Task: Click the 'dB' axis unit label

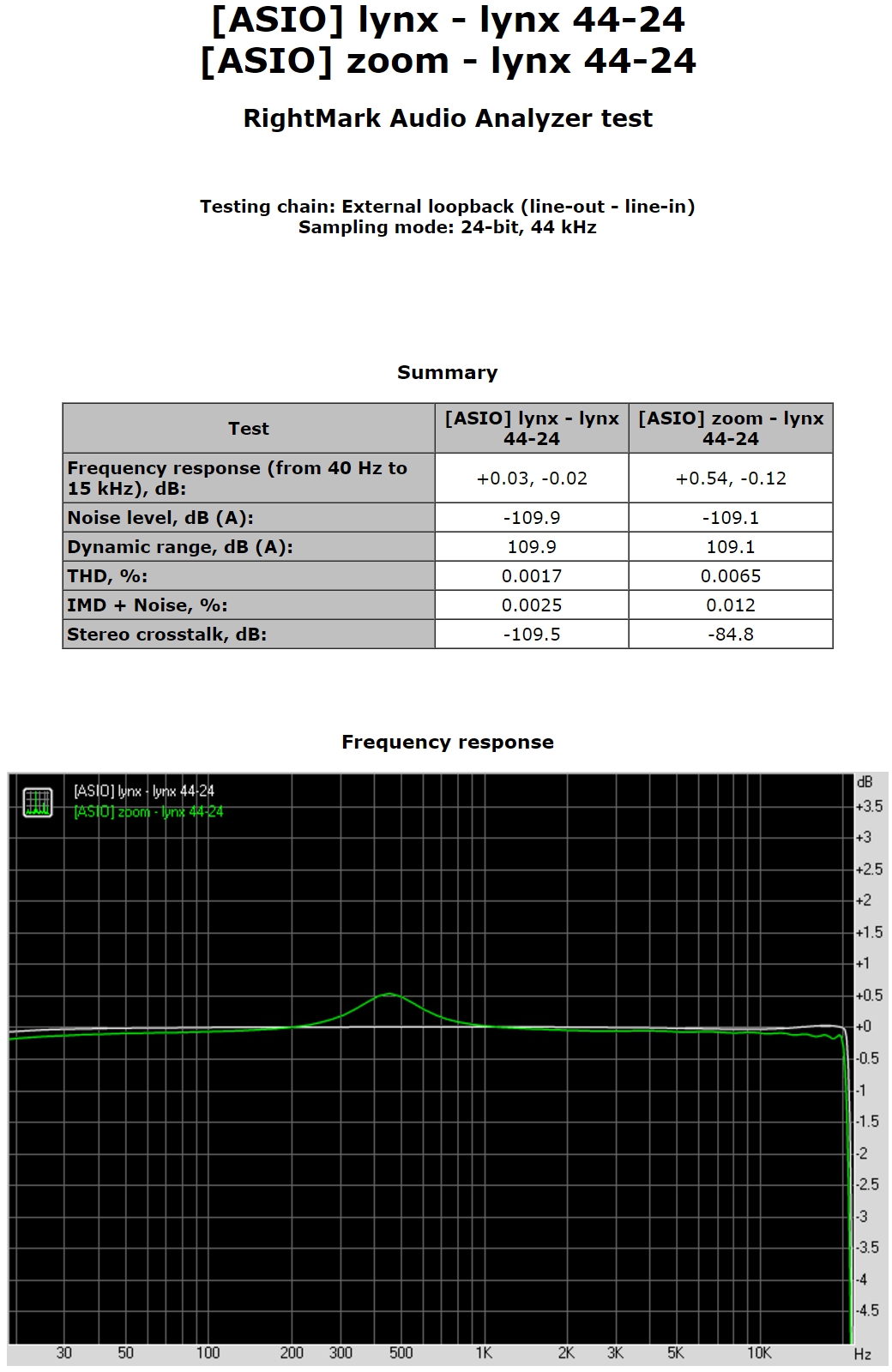Action: coord(865,782)
